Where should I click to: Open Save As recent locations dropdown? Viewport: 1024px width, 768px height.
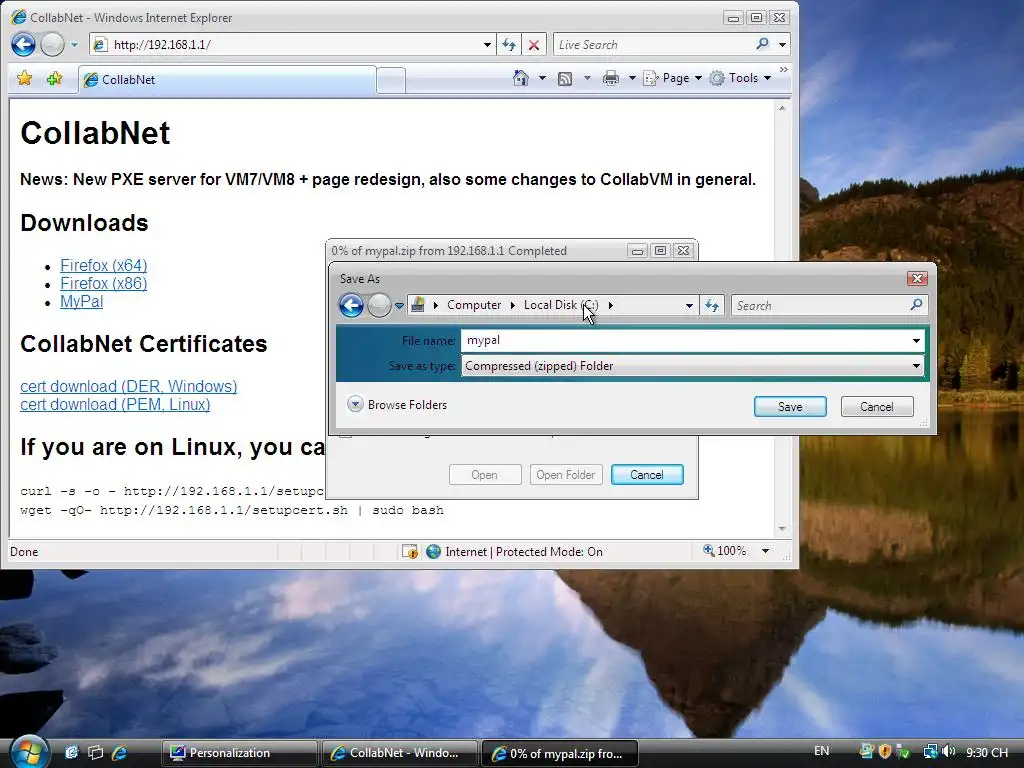(x=399, y=306)
